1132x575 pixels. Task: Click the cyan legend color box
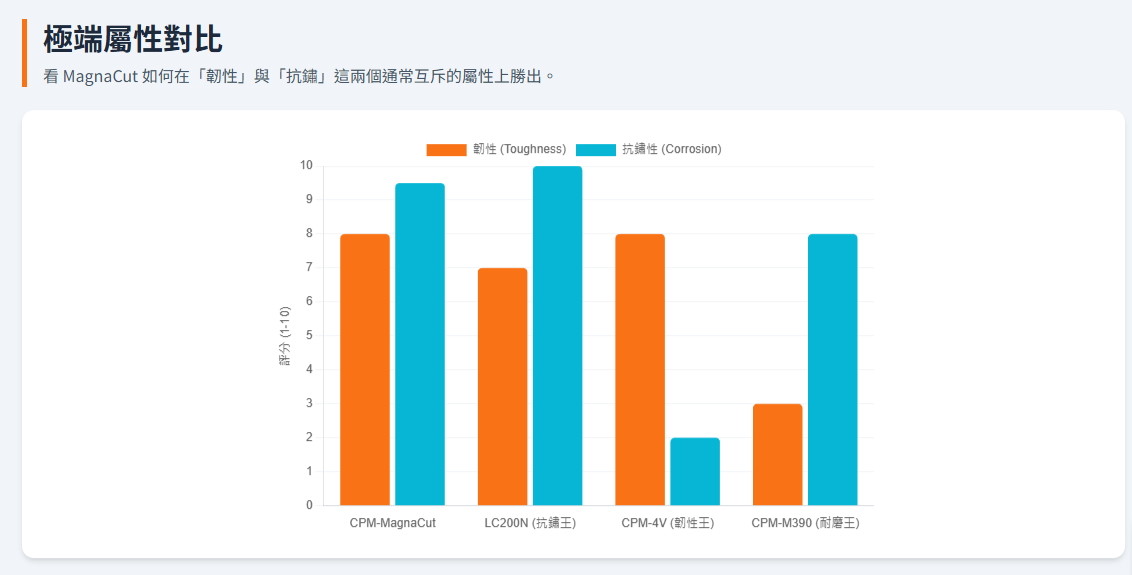pyautogui.click(x=596, y=149)
